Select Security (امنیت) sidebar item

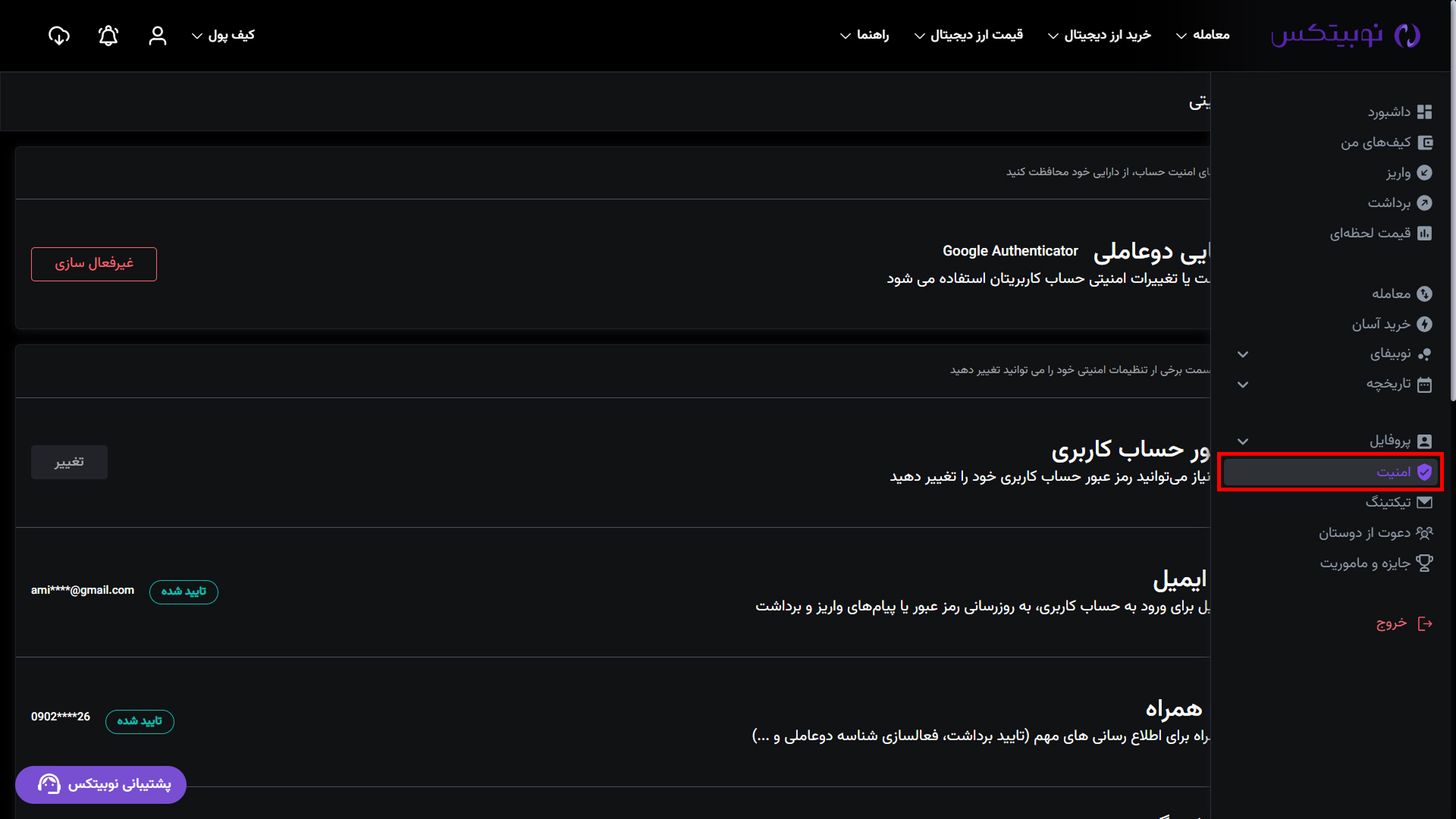[x=1329, y=472]
